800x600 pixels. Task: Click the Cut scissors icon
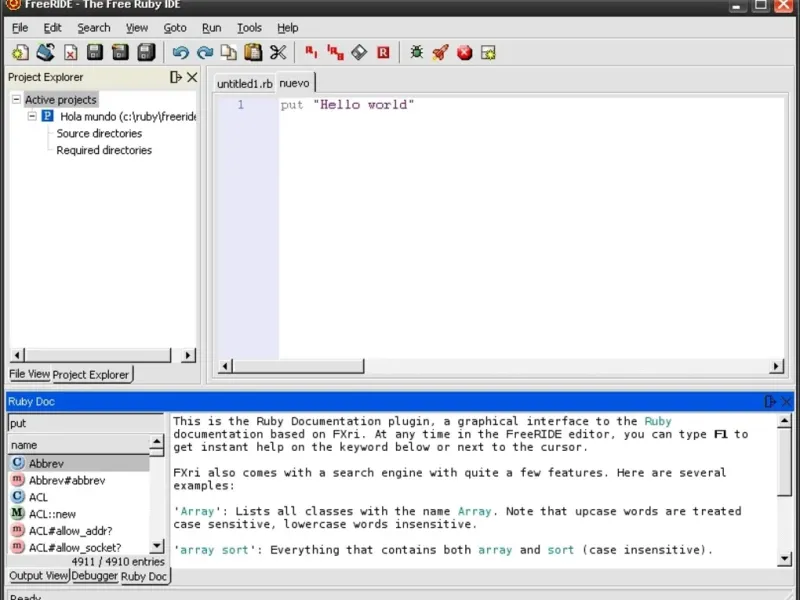tap(278, 53)
